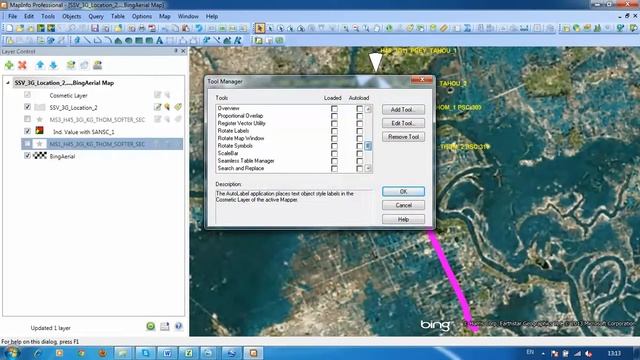Open the File menu

click(13, 16)
